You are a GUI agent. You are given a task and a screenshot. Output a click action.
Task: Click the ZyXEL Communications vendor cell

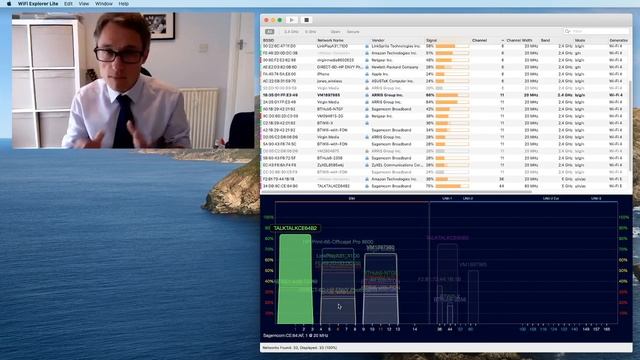tap(397, 165)
